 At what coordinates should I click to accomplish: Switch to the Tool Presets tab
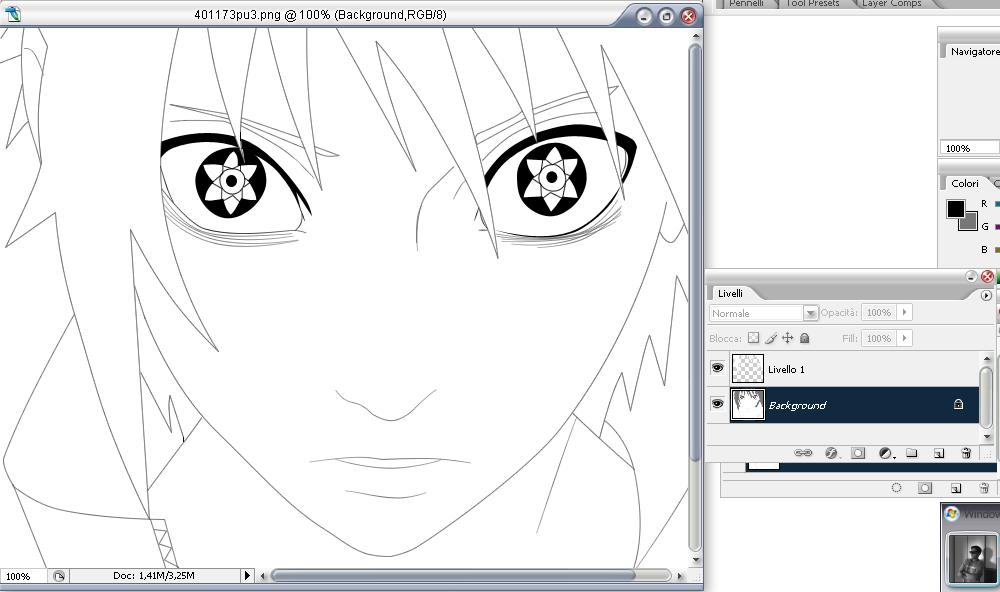coord(812,4)
